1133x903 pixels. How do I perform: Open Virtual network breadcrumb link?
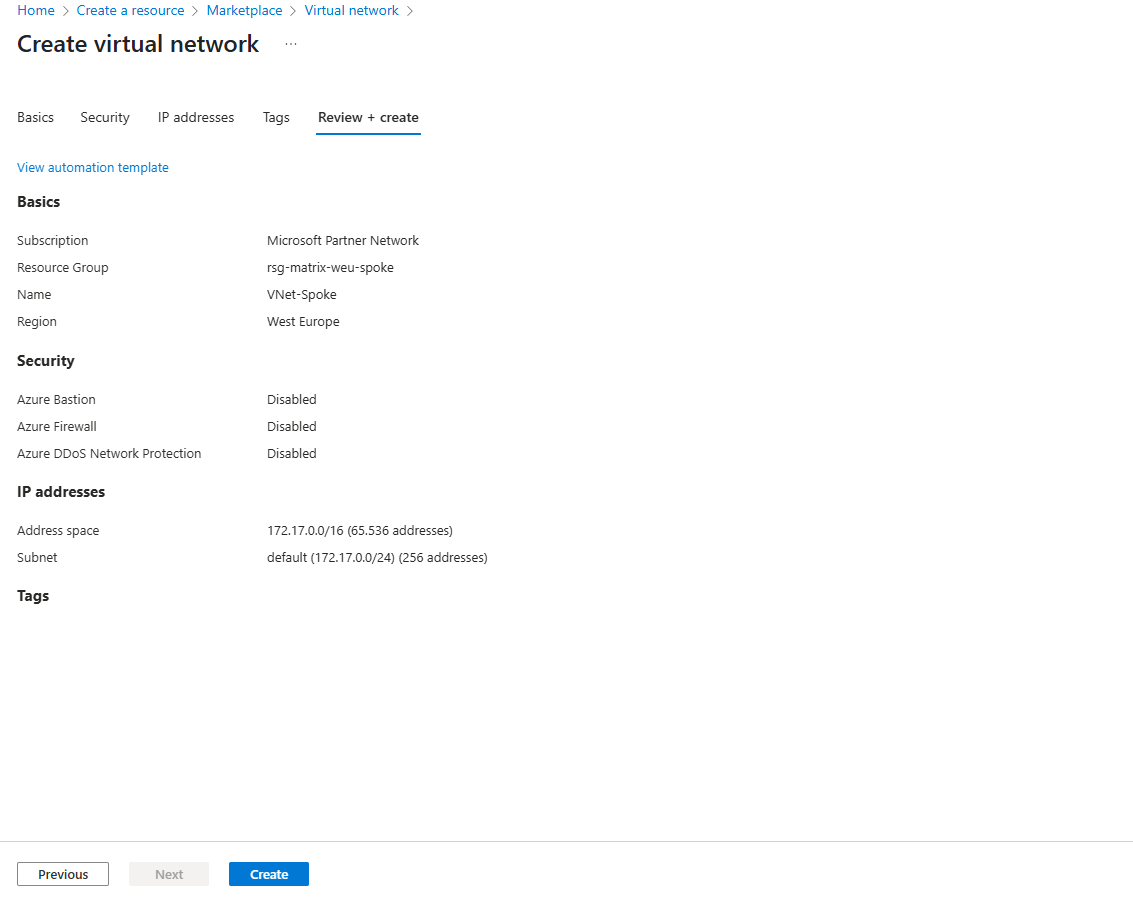point(351,10)
